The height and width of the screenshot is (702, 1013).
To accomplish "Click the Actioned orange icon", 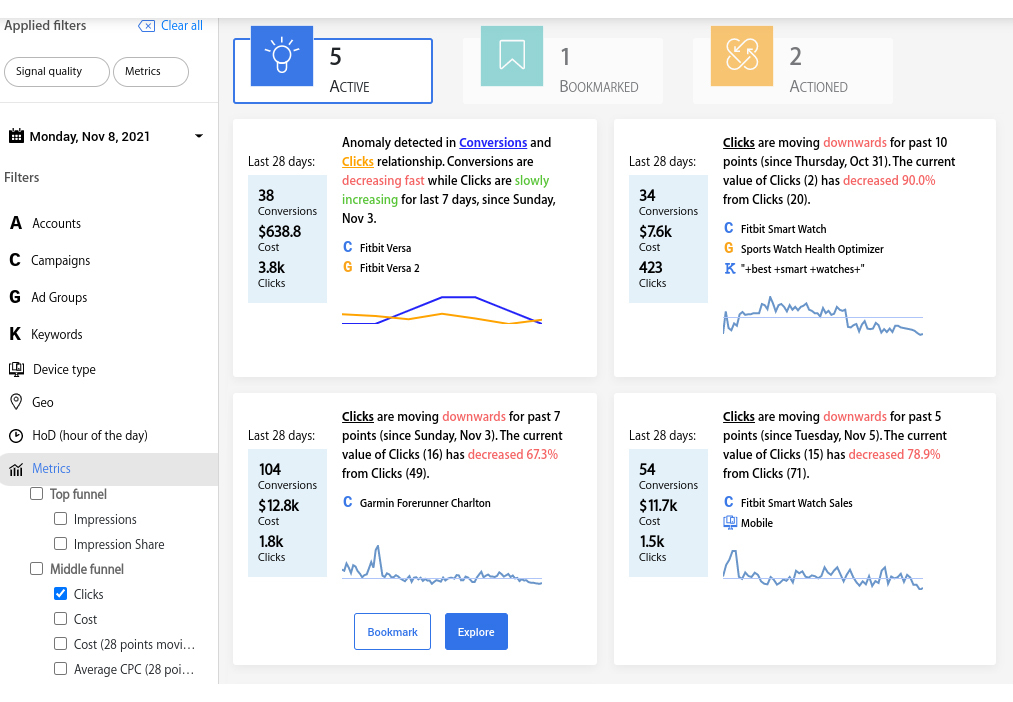I will tap(742, 56).
